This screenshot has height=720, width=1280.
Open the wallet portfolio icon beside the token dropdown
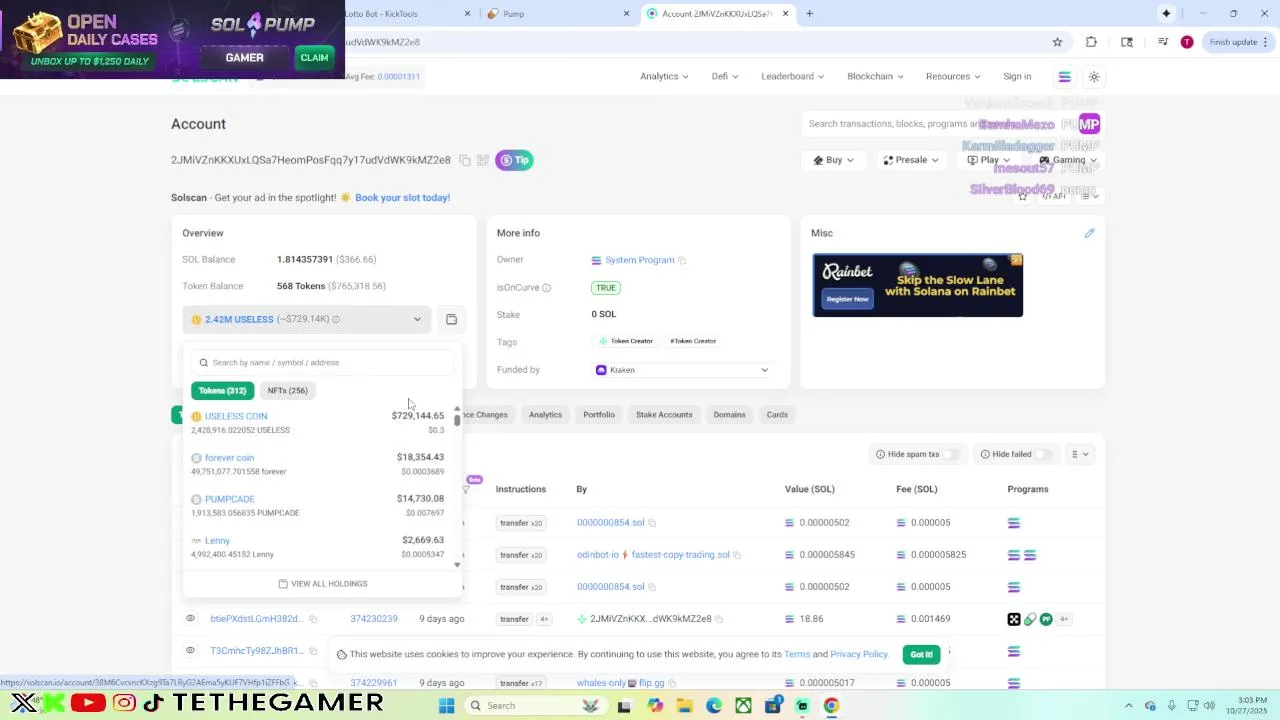451,319
